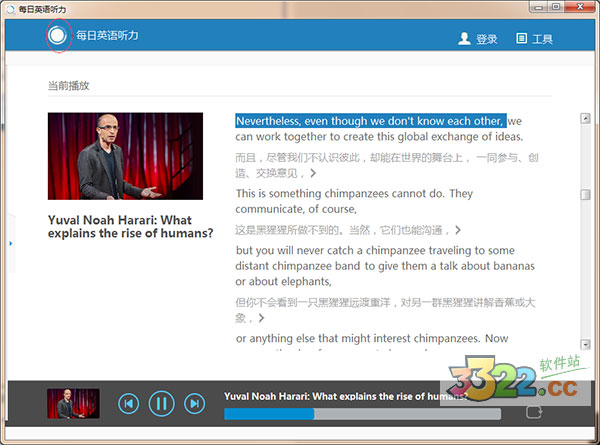Close the application window

[580, 7]
